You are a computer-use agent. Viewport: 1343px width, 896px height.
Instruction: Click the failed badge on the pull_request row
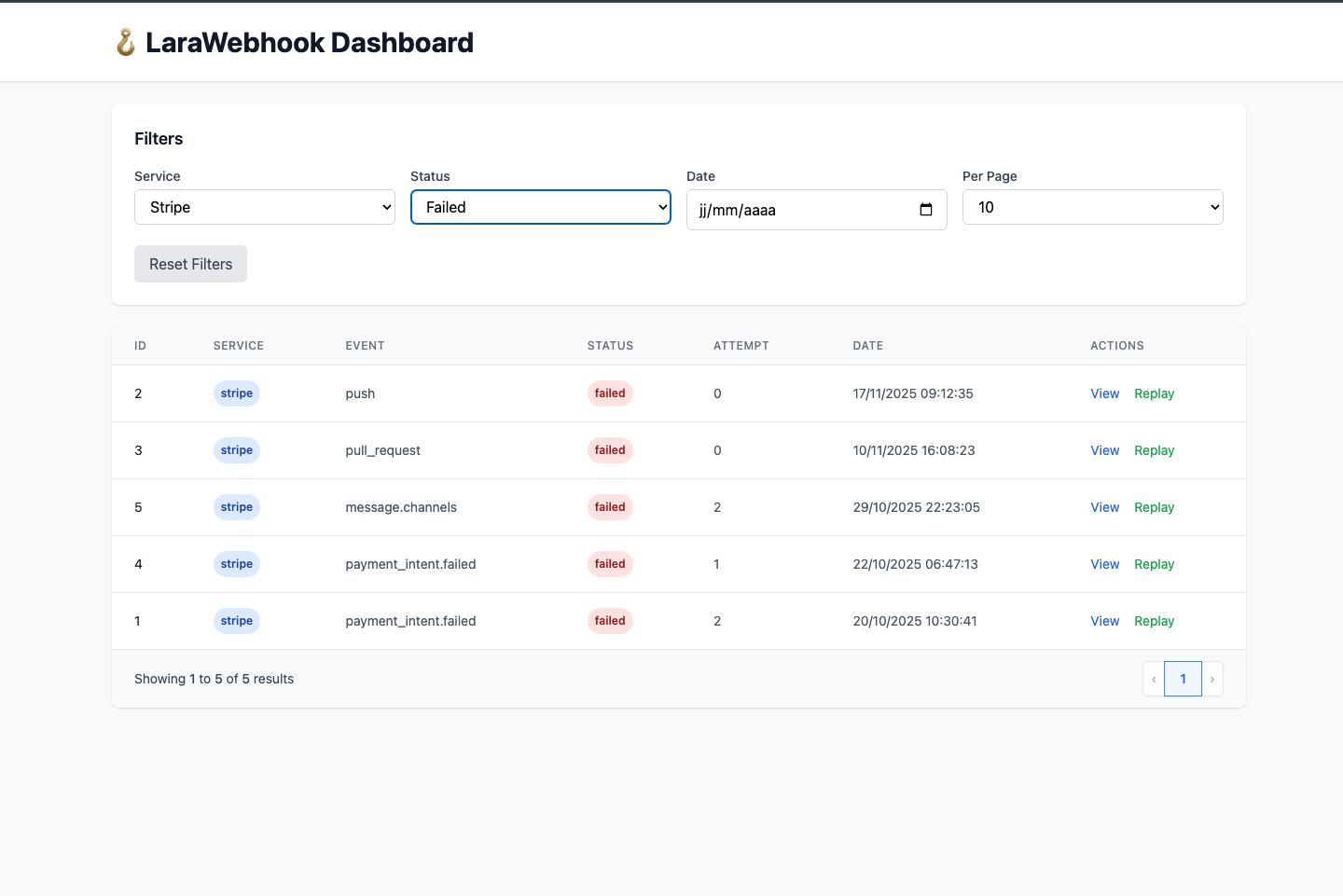610,449
